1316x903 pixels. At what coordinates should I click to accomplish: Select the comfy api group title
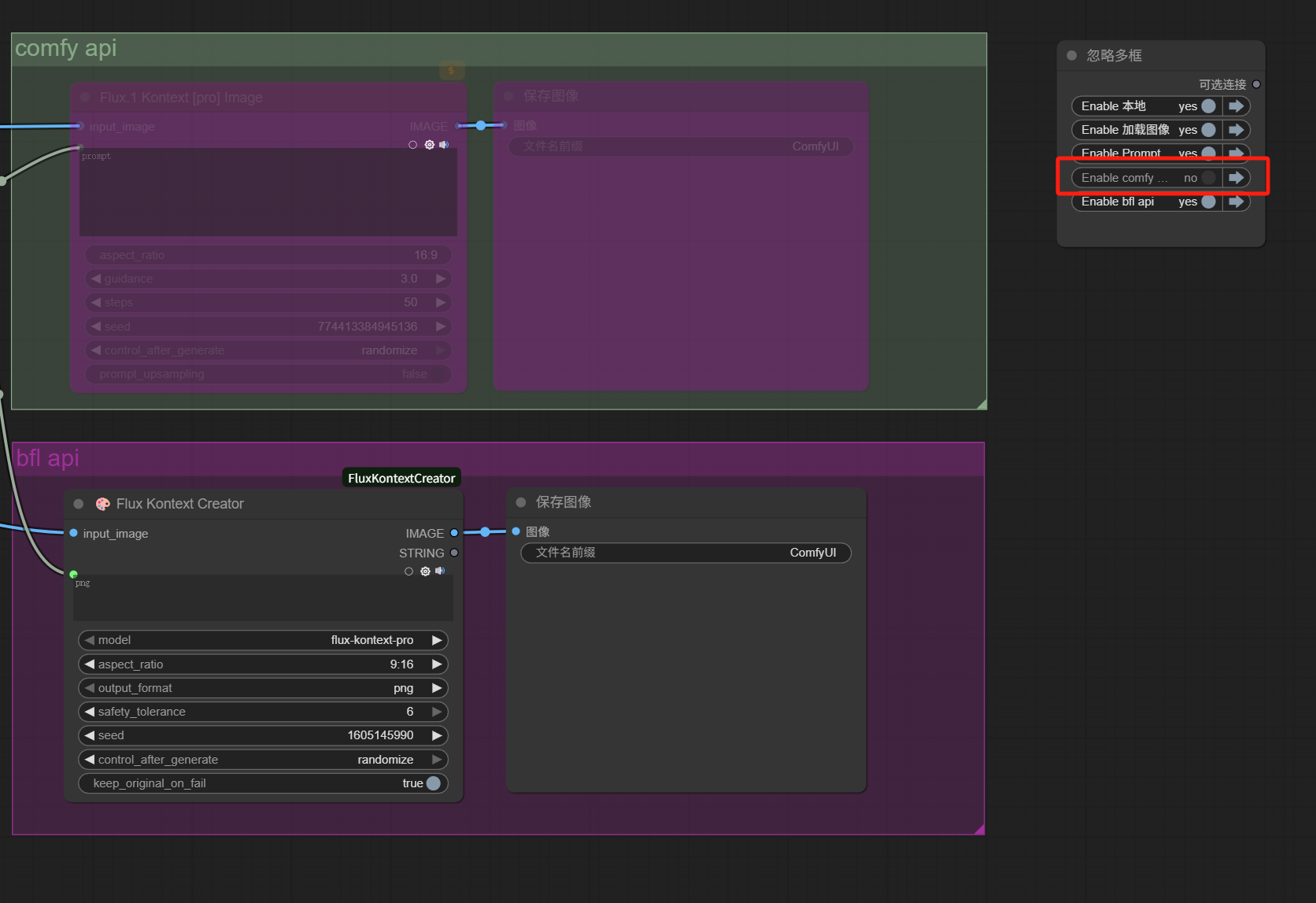66,48
